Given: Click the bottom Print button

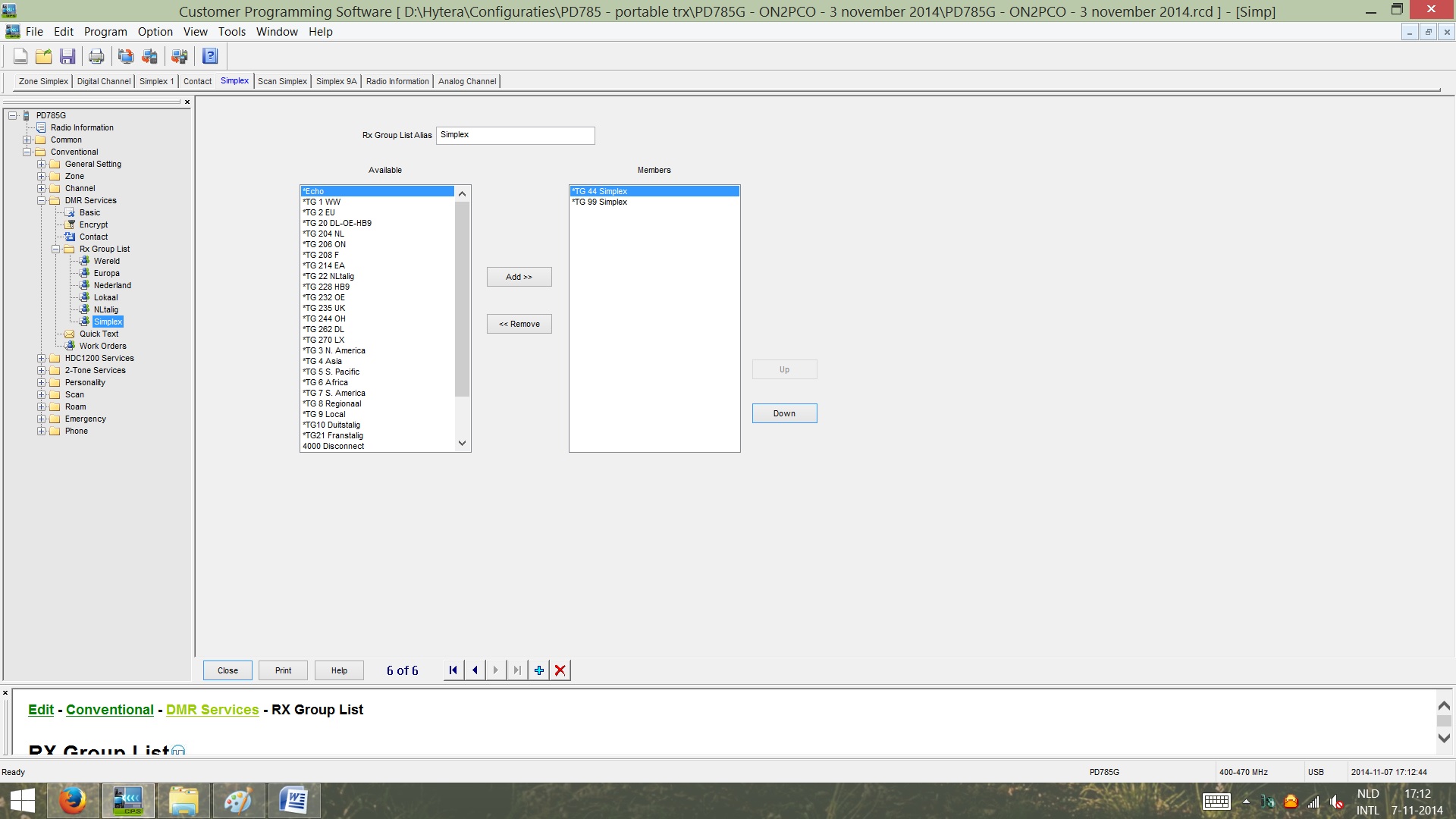Looking at the screenshot, I should click(283, 670).
